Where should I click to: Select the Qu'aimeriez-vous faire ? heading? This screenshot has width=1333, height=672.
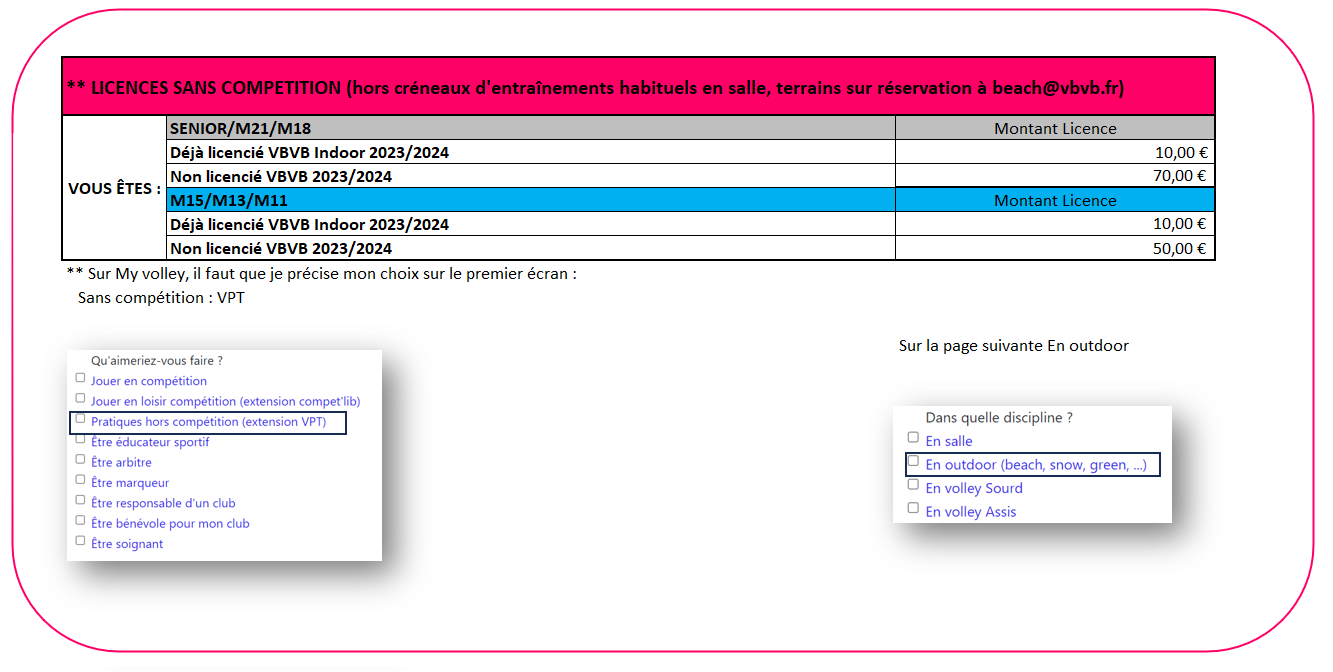156,360
